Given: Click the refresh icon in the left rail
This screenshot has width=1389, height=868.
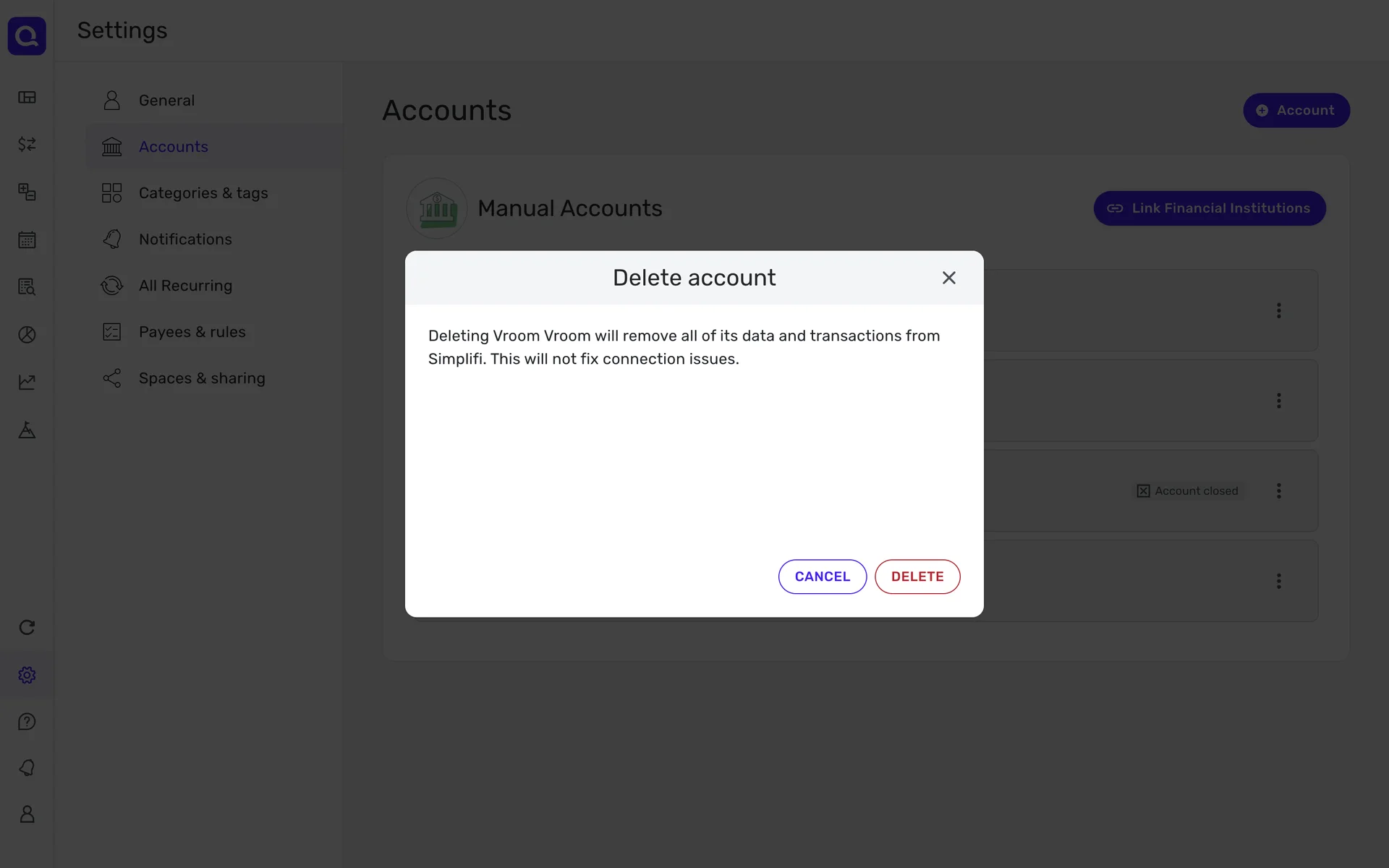Looking at the screenshot, I should coord(27,627).
